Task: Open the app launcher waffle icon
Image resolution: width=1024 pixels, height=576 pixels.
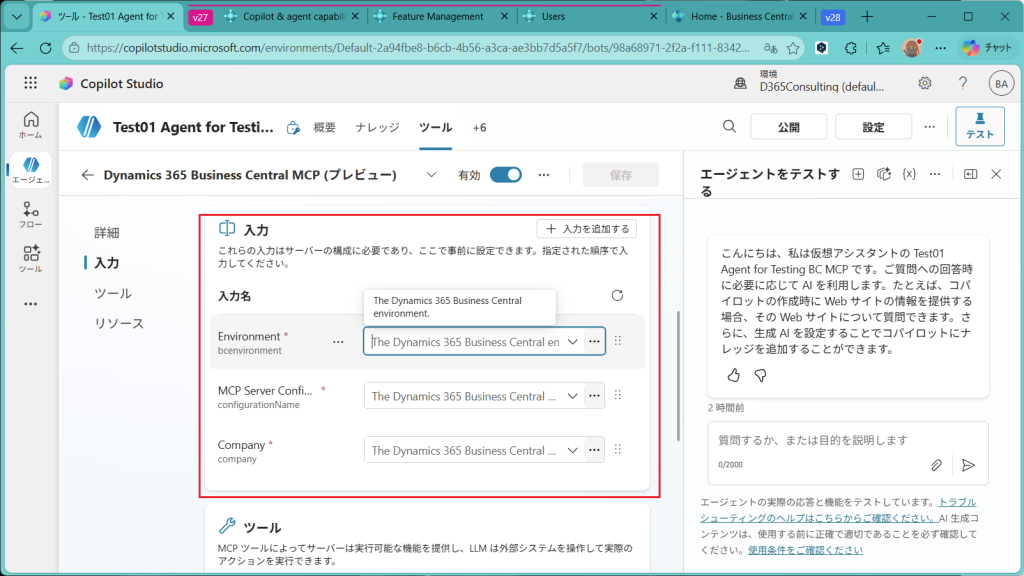Action: point(30,84)
